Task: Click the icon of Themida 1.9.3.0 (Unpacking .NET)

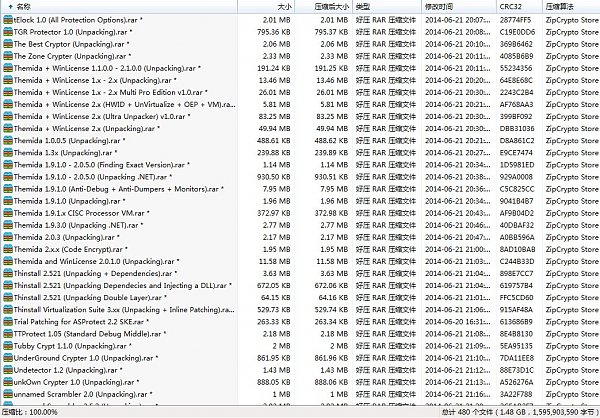Action: [x=8, y=225]
